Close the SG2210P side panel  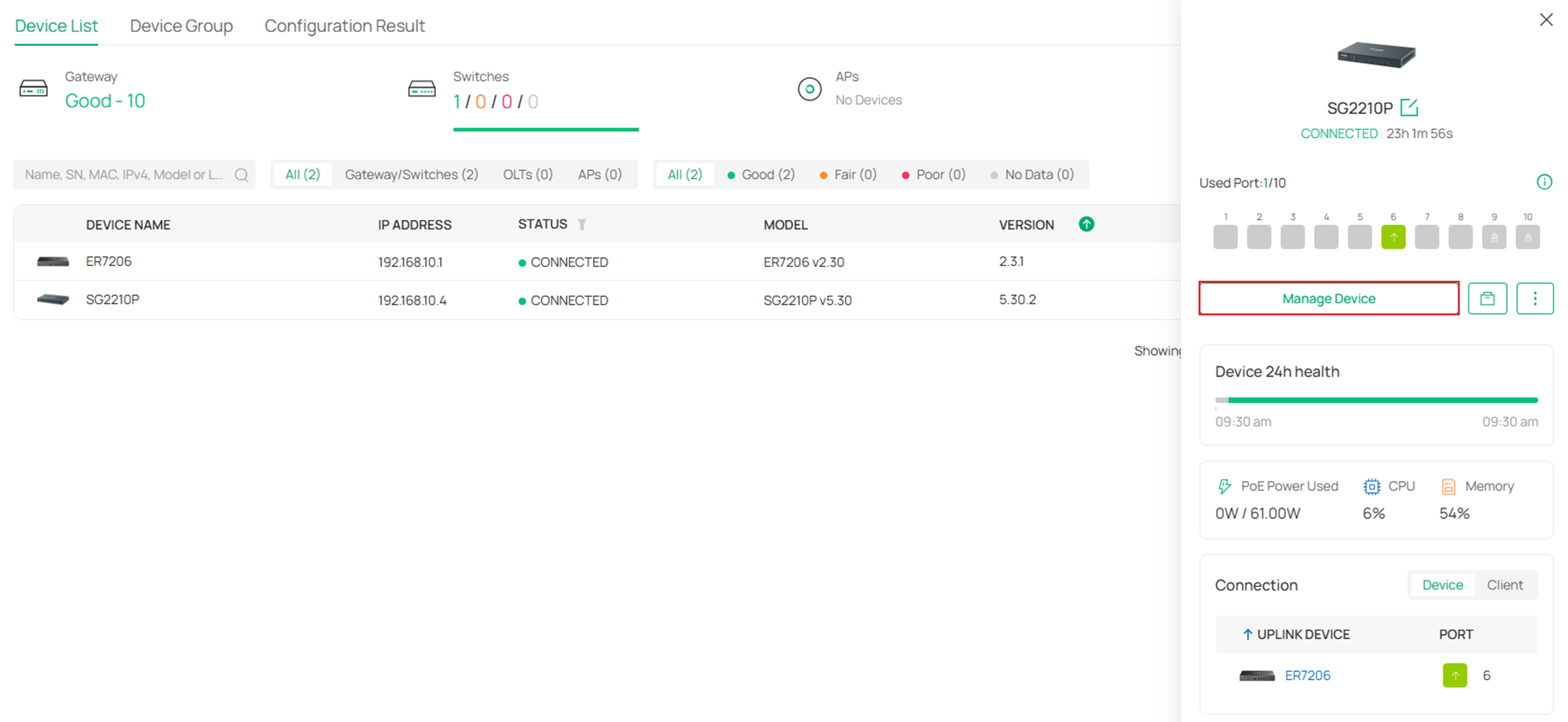pos(1545,20)
